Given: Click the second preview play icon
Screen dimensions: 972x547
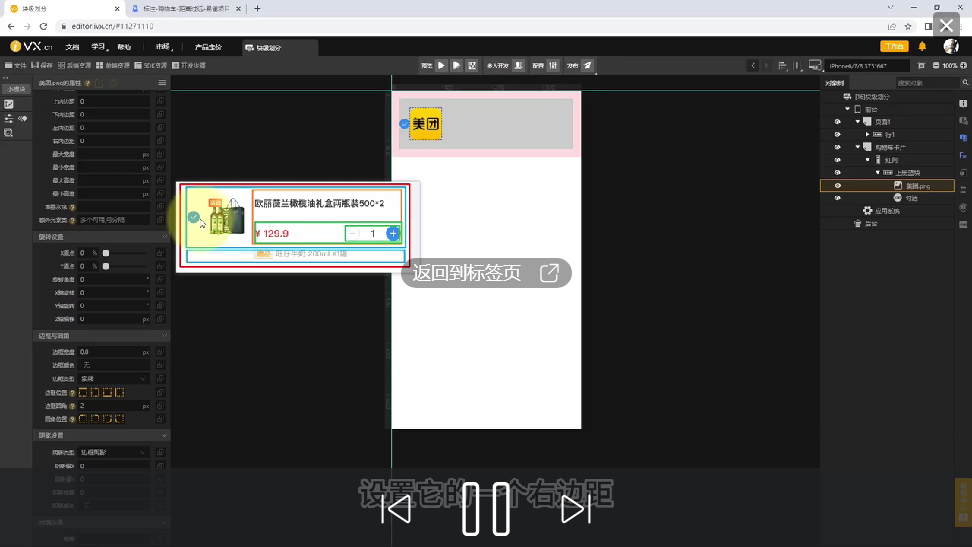Looking at the screenshot, I should point(457,65).
